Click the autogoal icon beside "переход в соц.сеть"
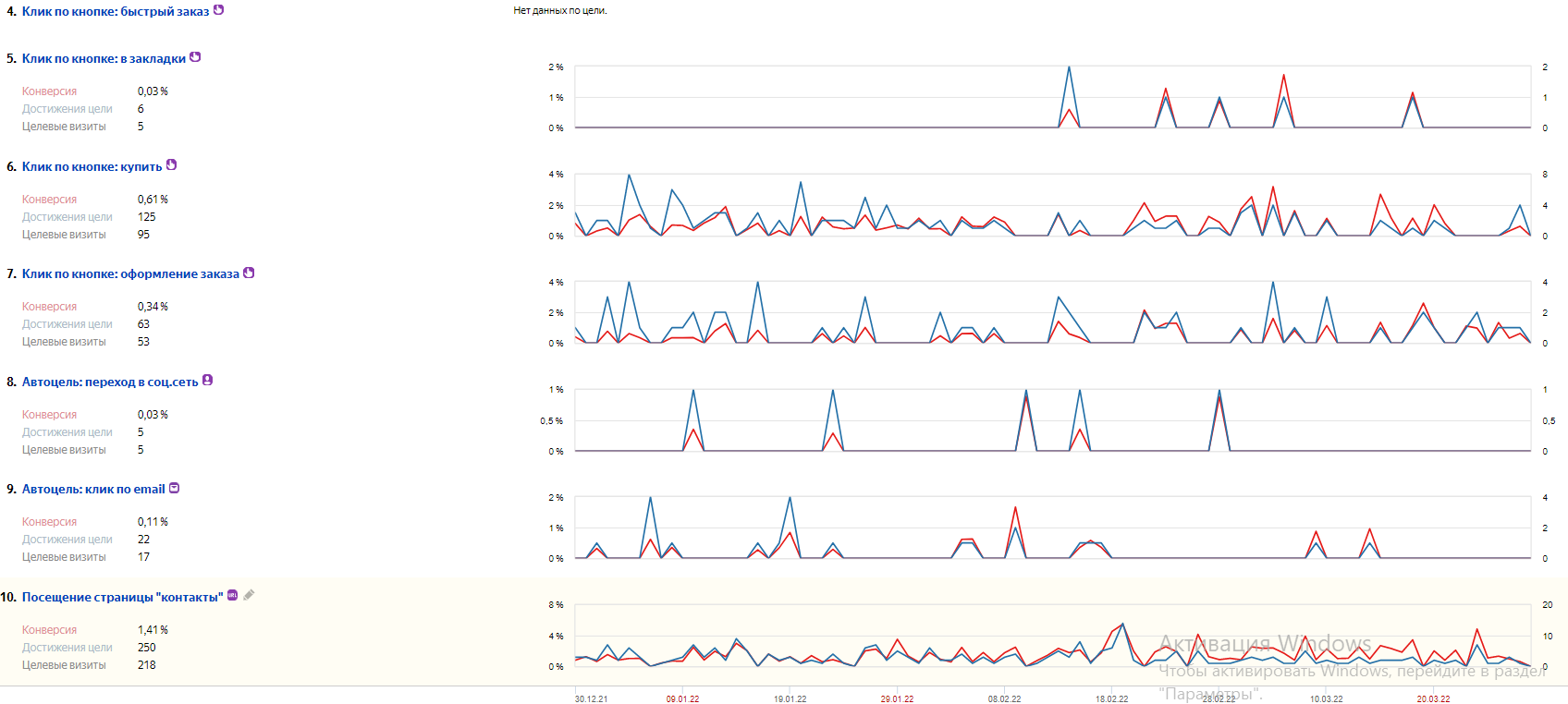 pos(207,380)
